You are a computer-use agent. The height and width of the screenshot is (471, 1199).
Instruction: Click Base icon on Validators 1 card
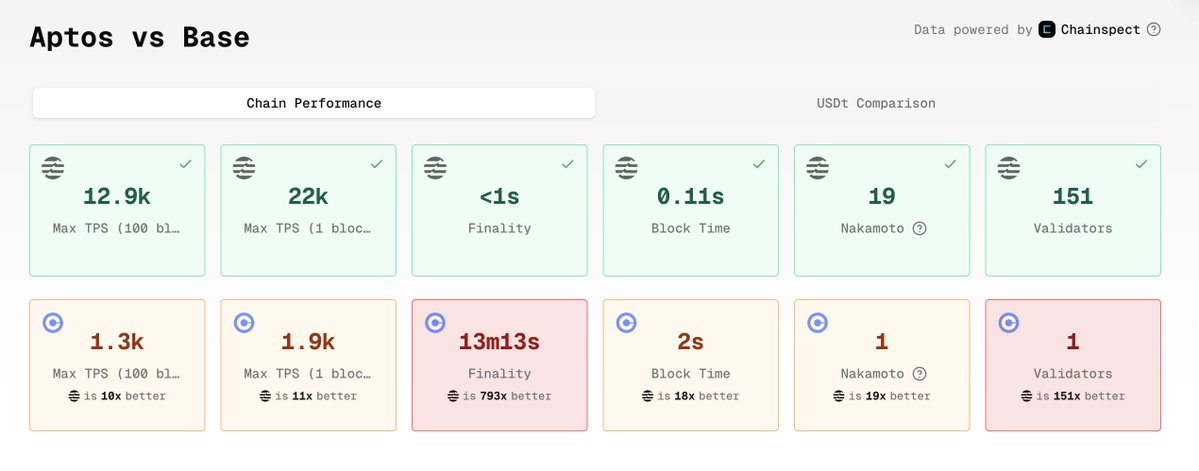(x=1009, y=323)
